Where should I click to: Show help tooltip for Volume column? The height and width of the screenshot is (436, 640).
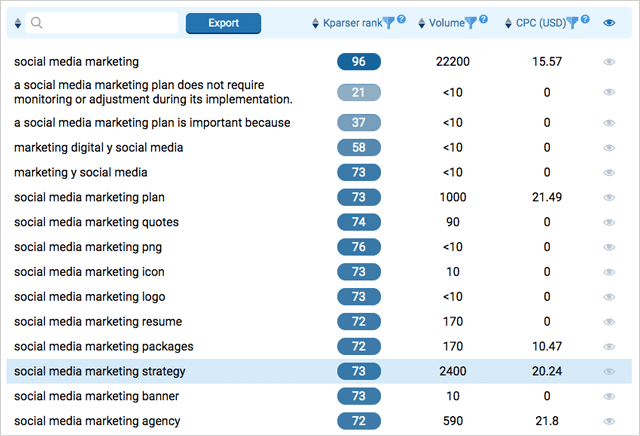click(484, 19)
